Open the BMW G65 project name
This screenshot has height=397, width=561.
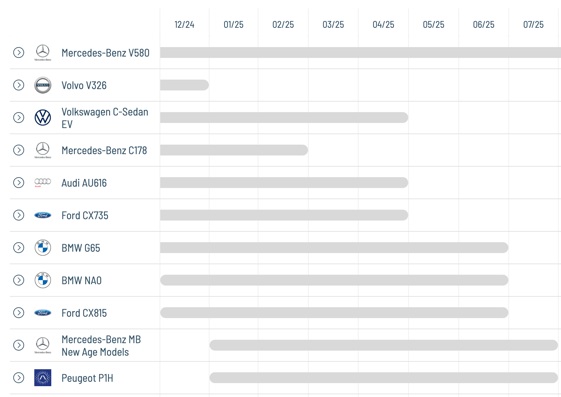[81, 248]
